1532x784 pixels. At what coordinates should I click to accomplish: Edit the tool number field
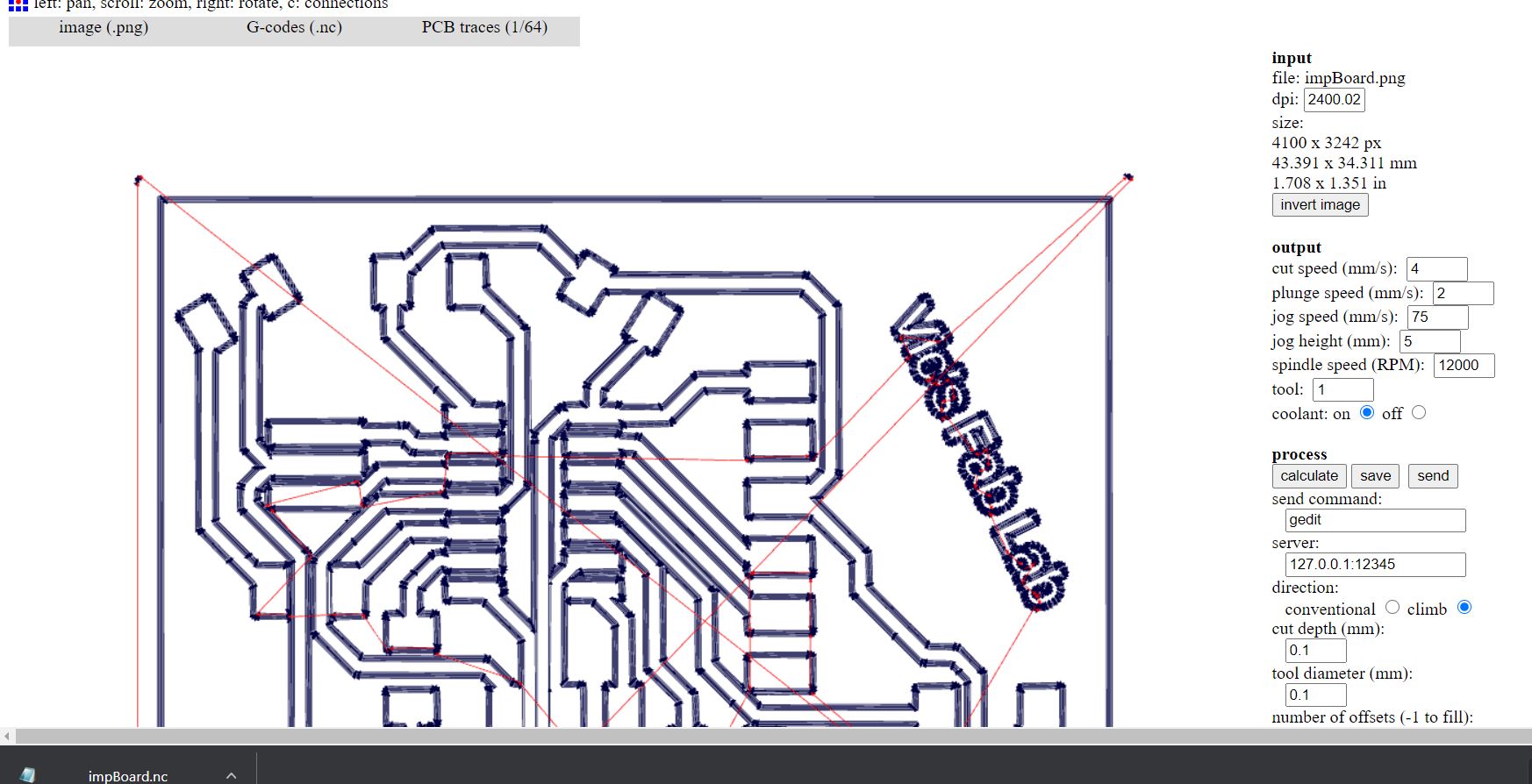pos(1342,390)
